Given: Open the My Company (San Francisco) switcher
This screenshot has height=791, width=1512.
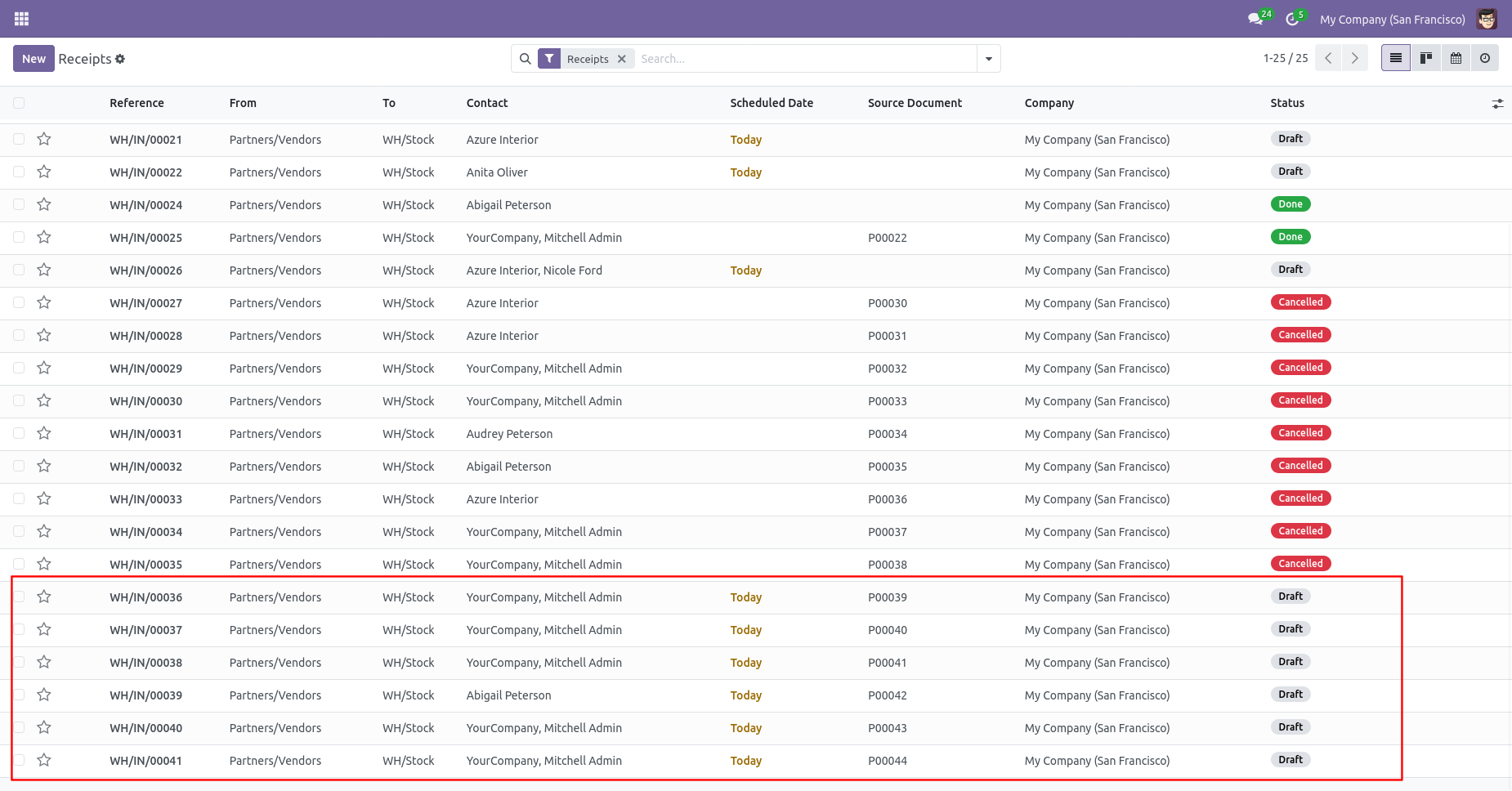Looking at the screenshot, I should click(1392, 19).
